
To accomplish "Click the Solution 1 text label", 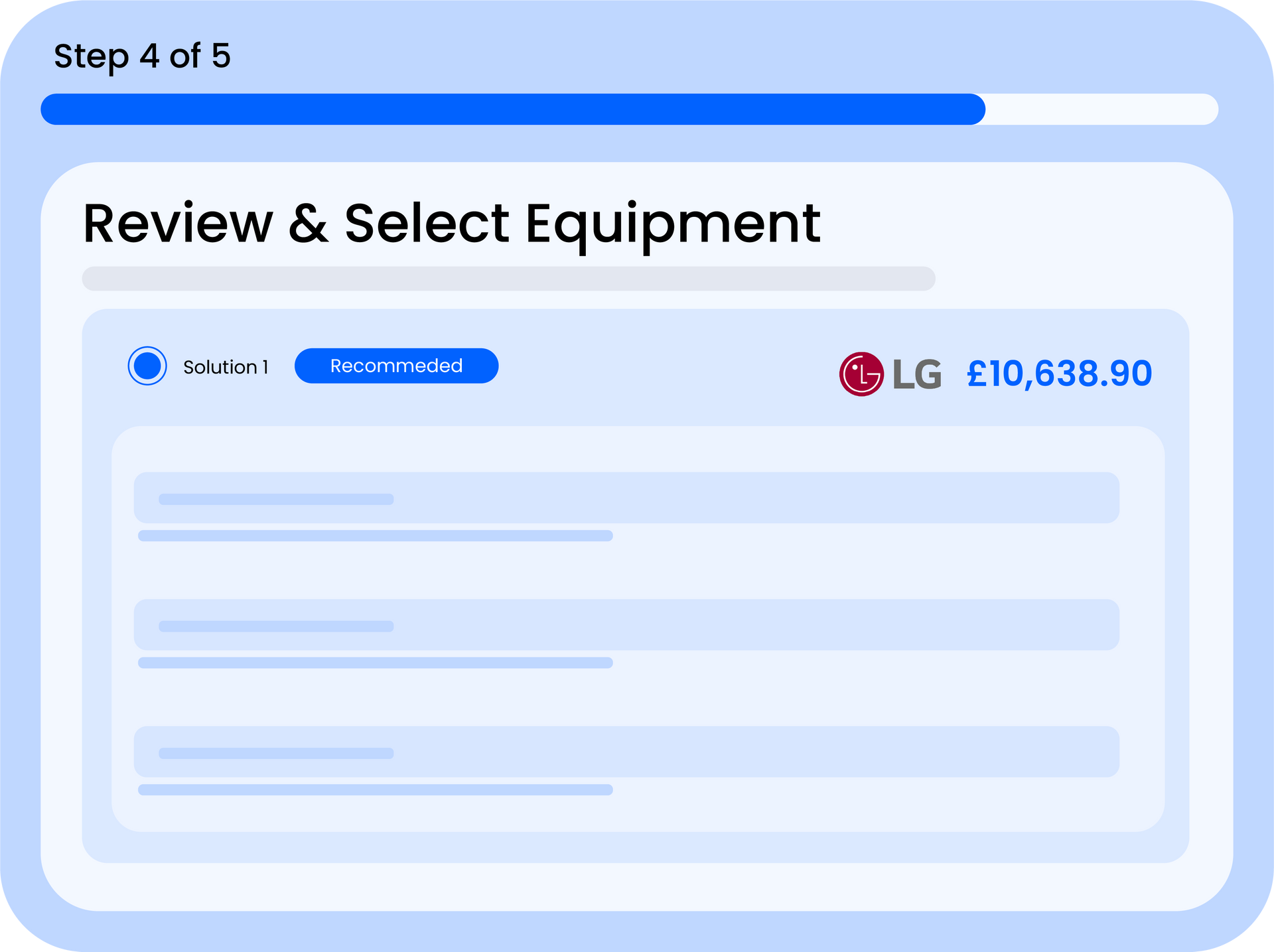I will click(226, 367).
